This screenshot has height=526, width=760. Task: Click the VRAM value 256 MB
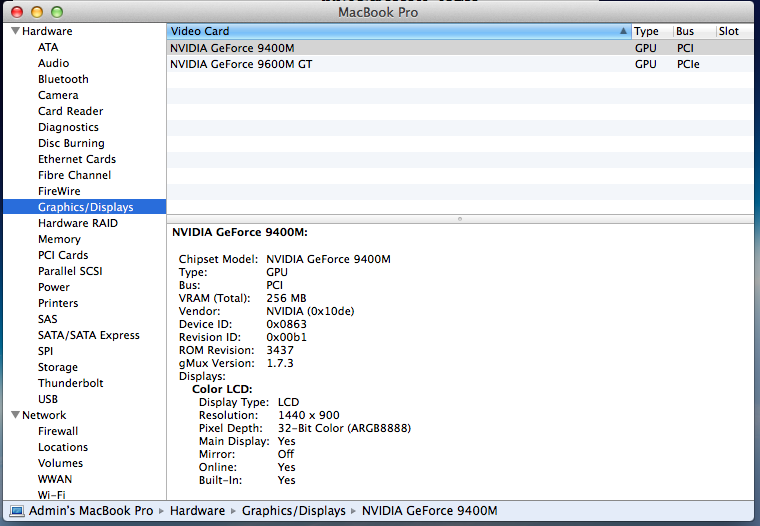pyautogui.click(x=286, y=298)
